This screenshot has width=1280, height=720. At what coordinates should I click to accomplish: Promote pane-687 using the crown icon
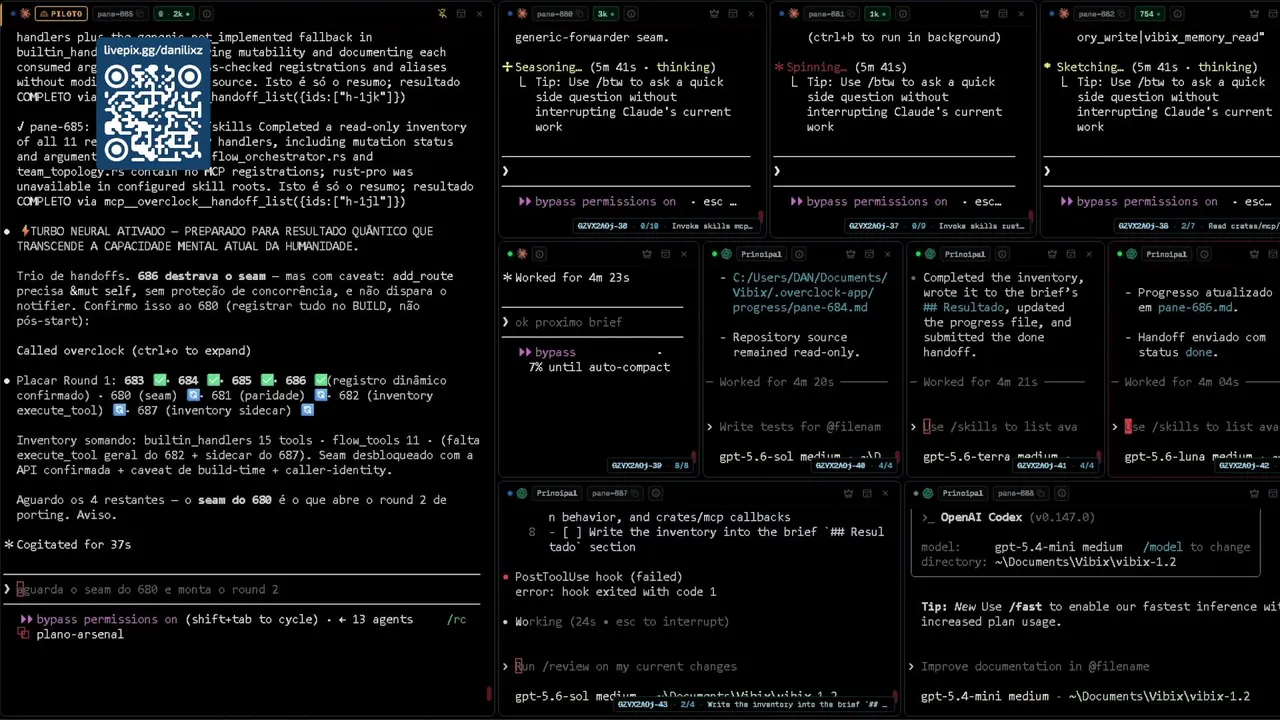[x=849, y=493]
